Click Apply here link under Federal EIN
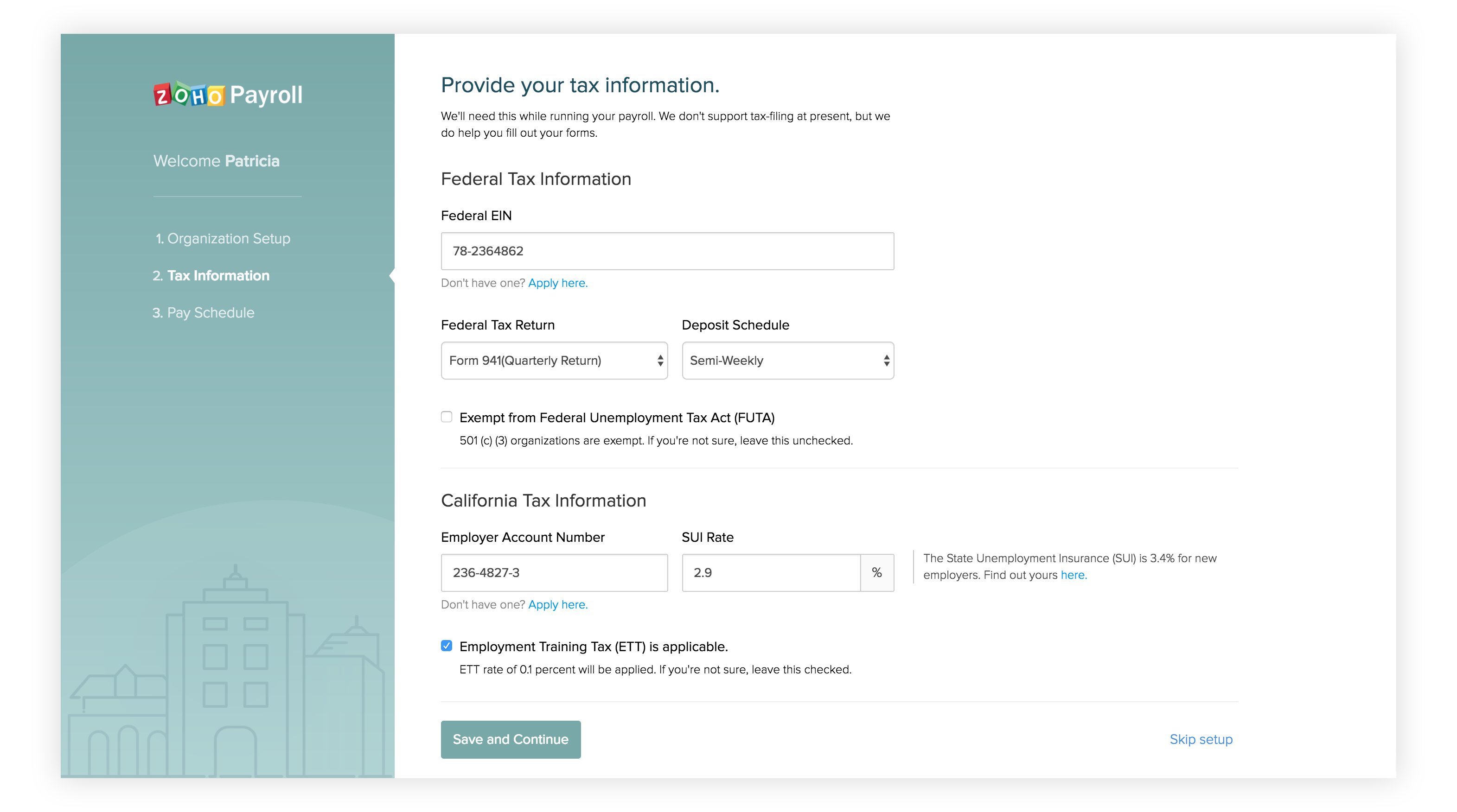This screenshot has width=1457, height=812. (x=558, y=283)
